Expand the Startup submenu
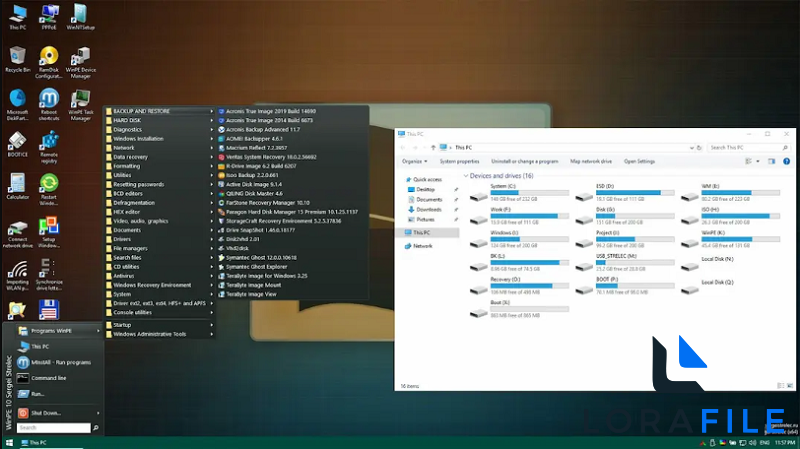The width and height of the screenshot is (800, 449). click(160, 325)
